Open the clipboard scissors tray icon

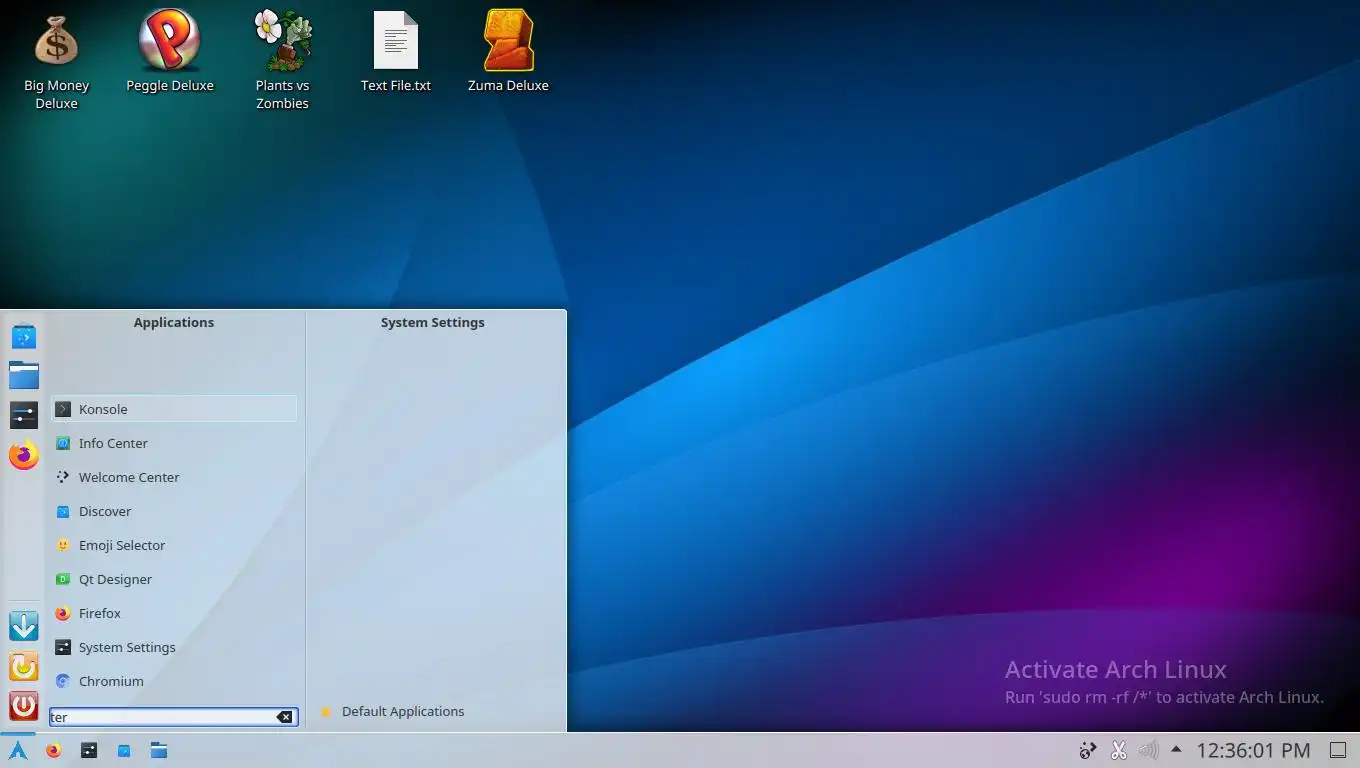[1119, 750]
